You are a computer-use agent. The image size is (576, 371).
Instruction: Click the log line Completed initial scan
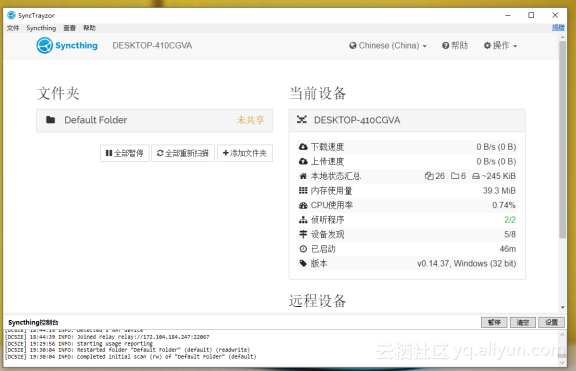[130, 357]
